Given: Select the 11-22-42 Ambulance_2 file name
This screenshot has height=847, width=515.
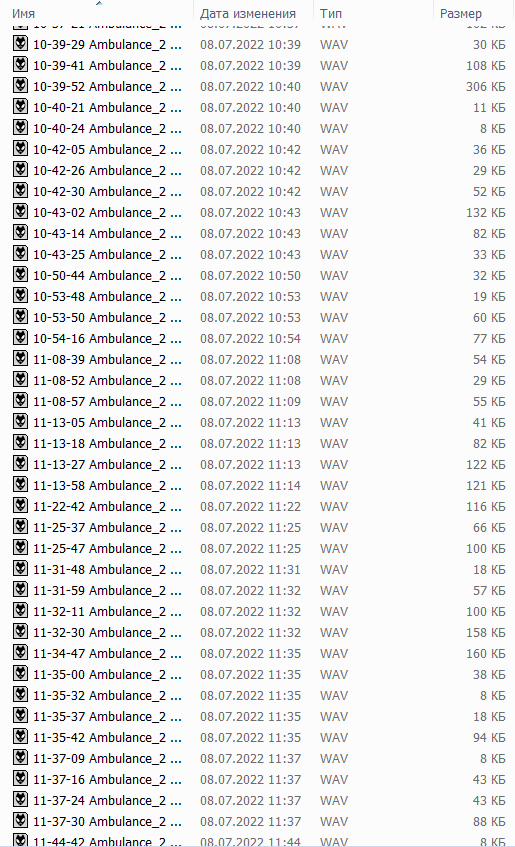Looking at the screenshot, I should tap(107, 507).
